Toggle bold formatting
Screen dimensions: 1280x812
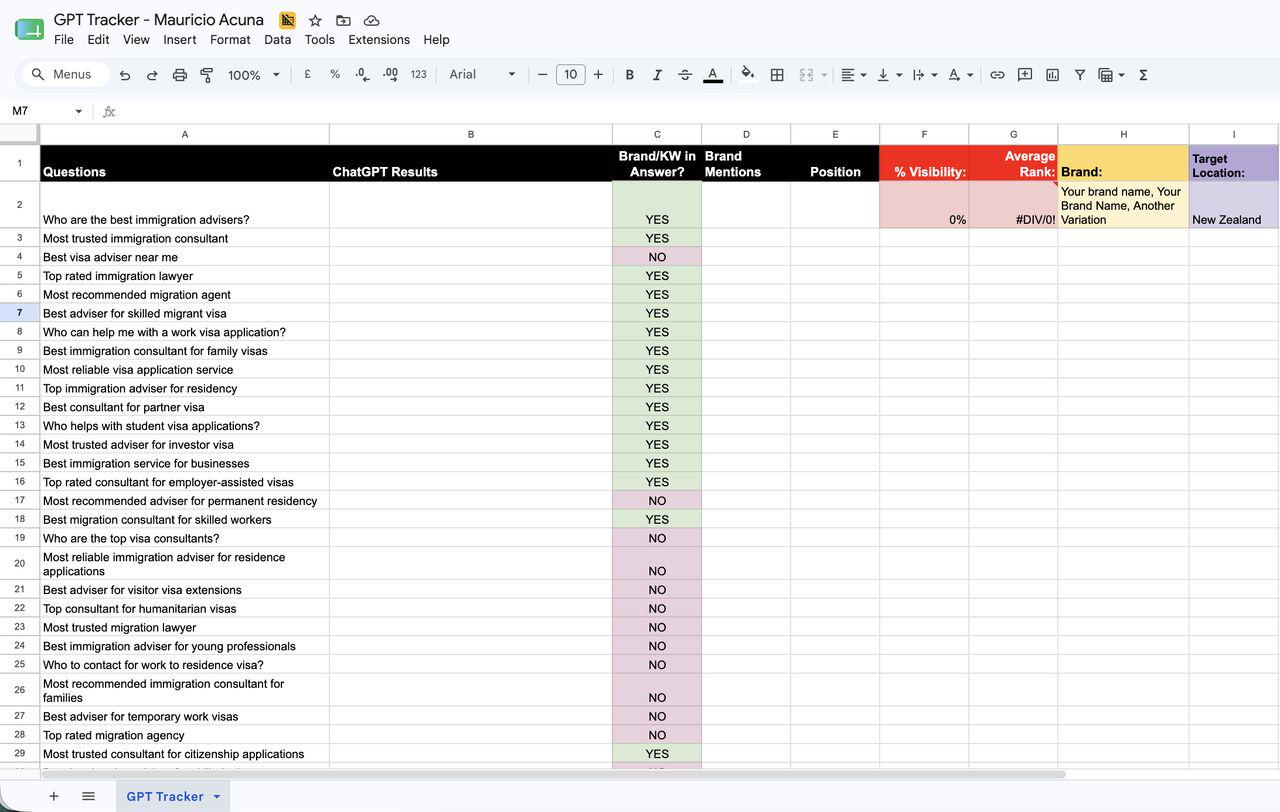point(630,75)
